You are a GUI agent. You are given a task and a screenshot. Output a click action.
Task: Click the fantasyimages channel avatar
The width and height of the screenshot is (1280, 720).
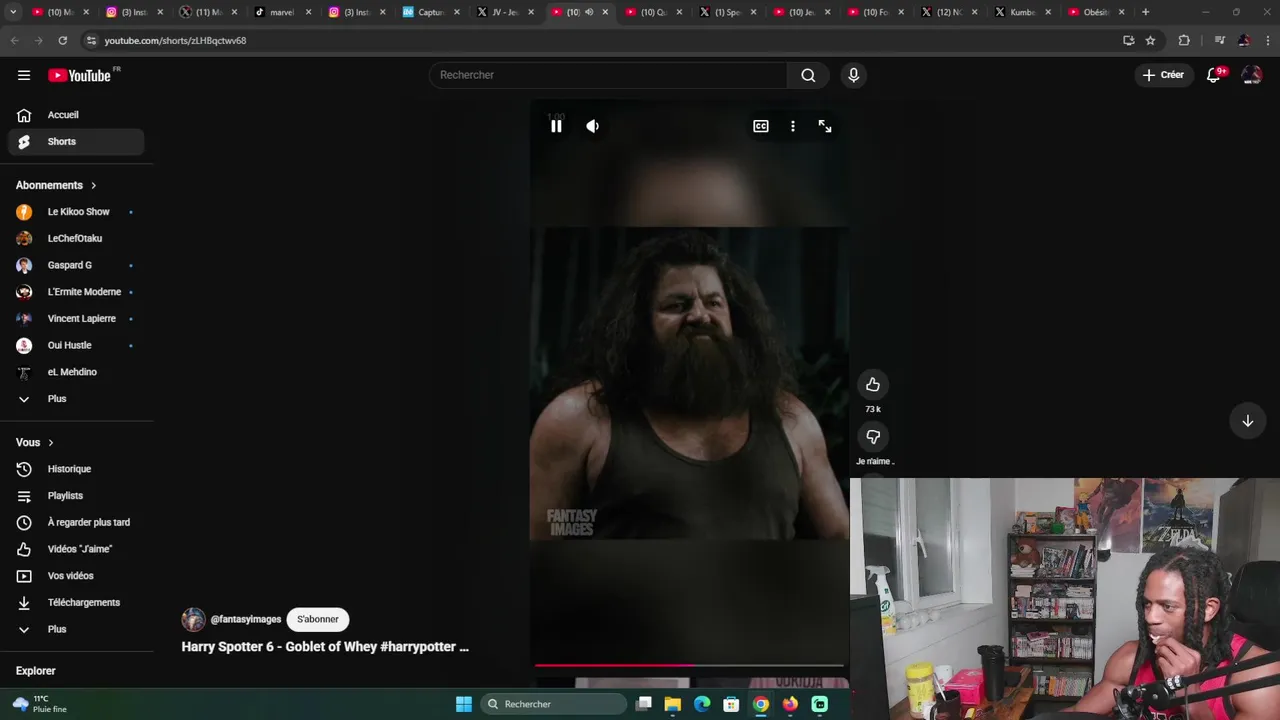(193, 619)
